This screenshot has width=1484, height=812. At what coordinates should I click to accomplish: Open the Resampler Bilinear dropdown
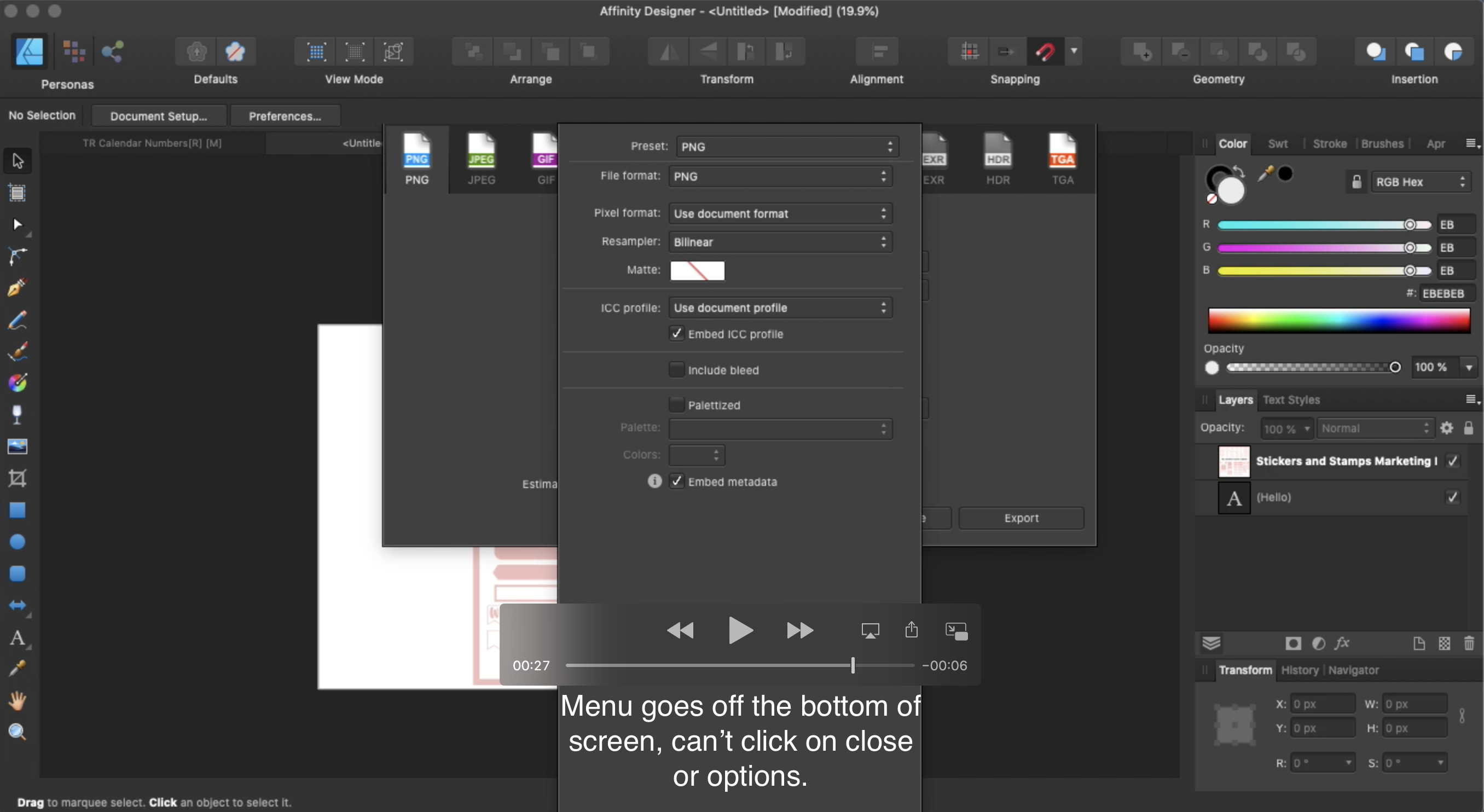click(780, 242)
